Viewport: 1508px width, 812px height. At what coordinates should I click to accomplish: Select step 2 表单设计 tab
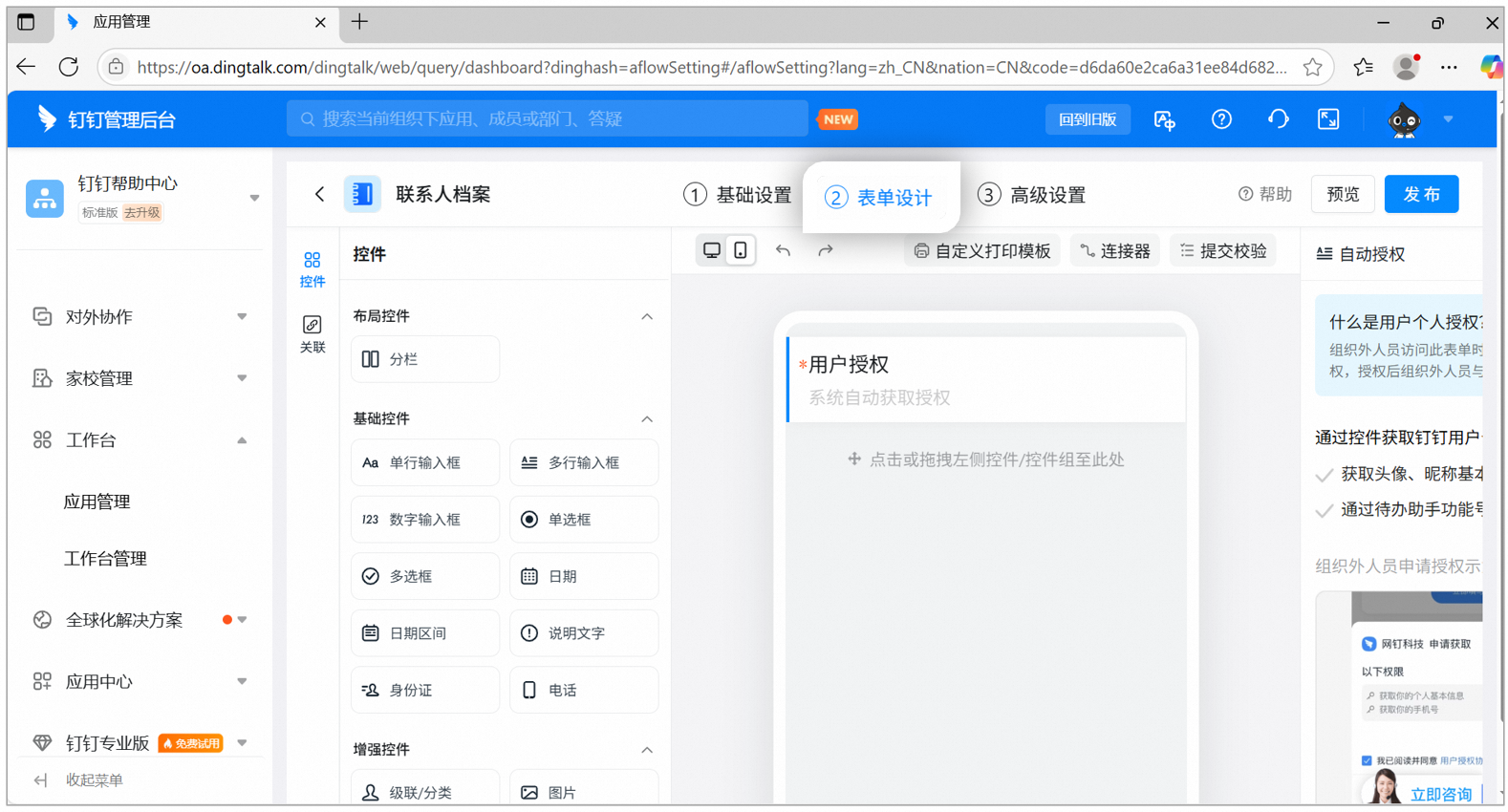click(879, 197)
